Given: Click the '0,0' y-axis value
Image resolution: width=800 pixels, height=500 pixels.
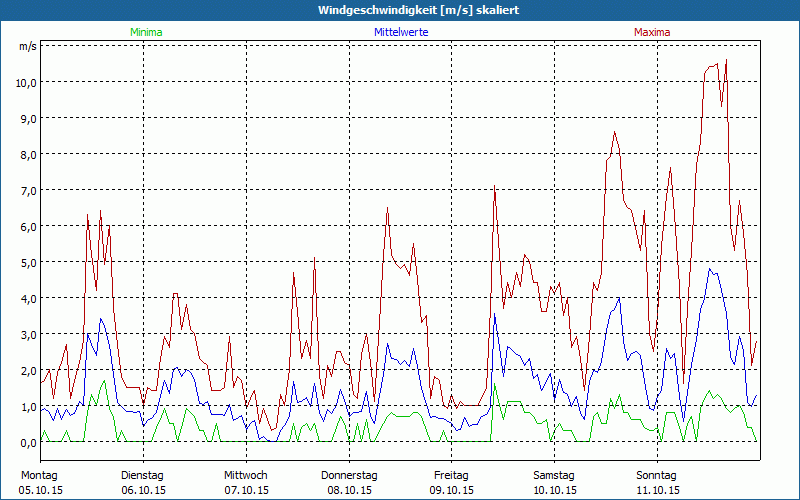Looking at the screenshot, I should coord(29,443).
